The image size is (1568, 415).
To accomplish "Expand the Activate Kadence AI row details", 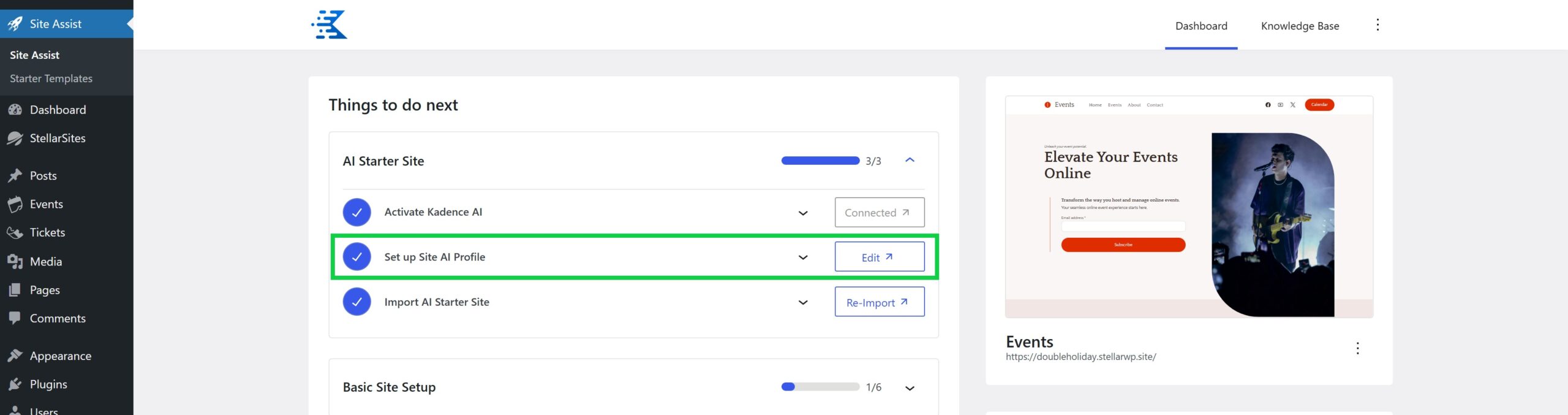I will point(803,213).
